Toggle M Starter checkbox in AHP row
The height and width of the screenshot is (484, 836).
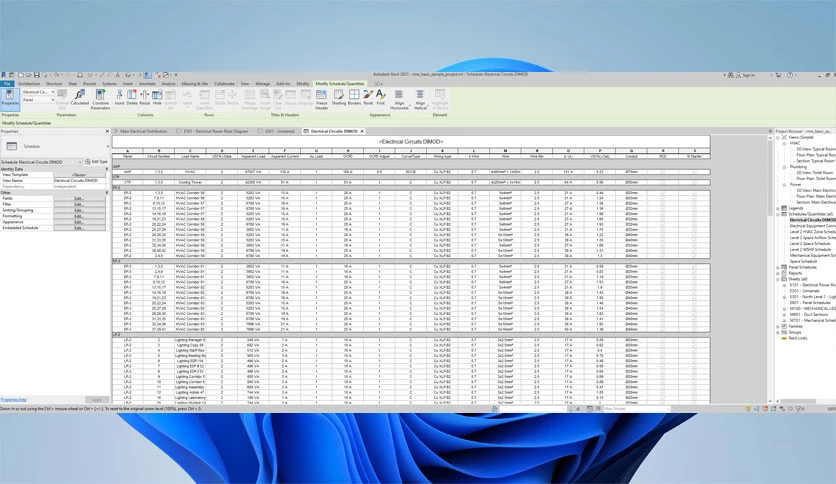694,172
